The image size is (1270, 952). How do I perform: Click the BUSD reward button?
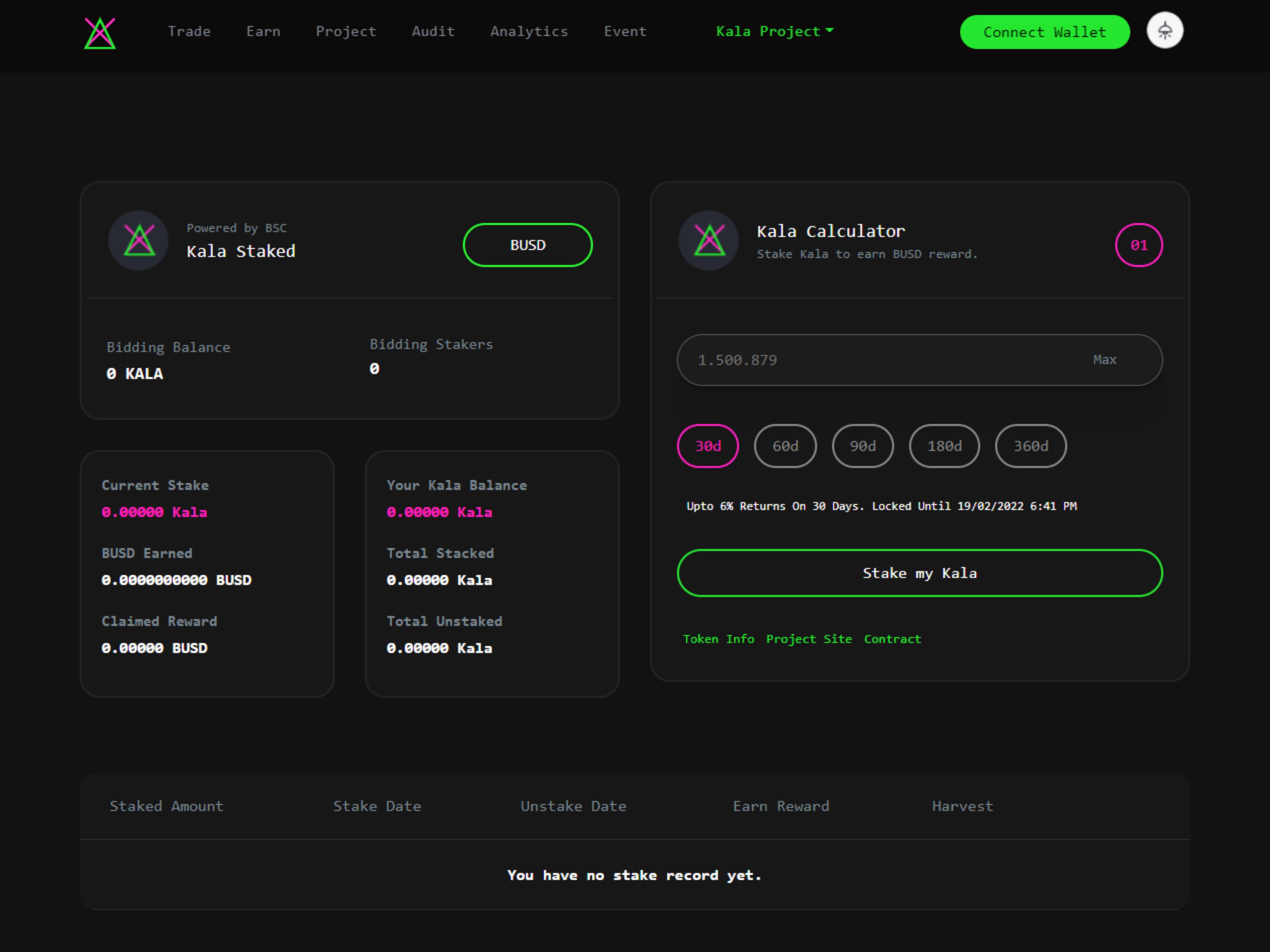(528, 245)
